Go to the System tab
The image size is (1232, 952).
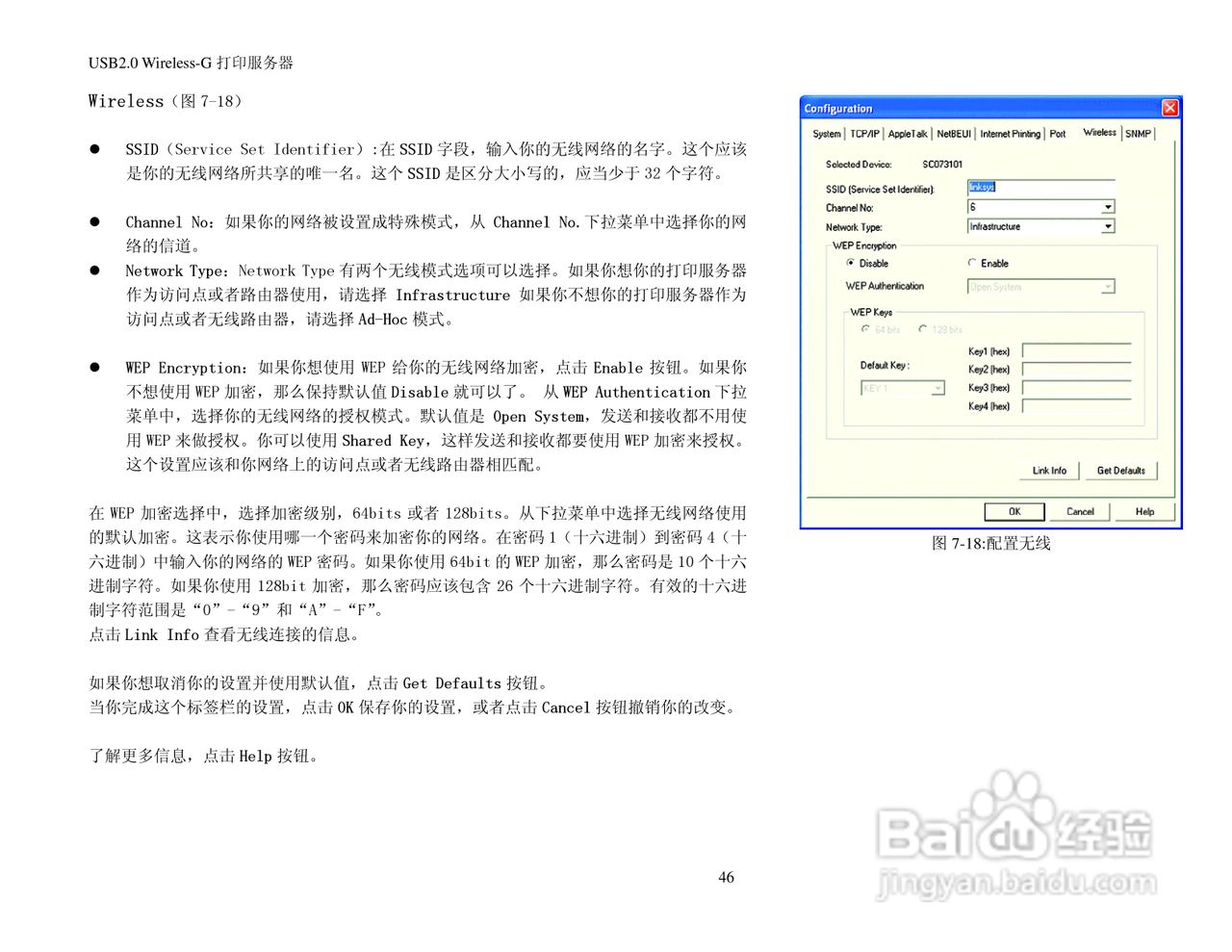(x=826, y=134)
